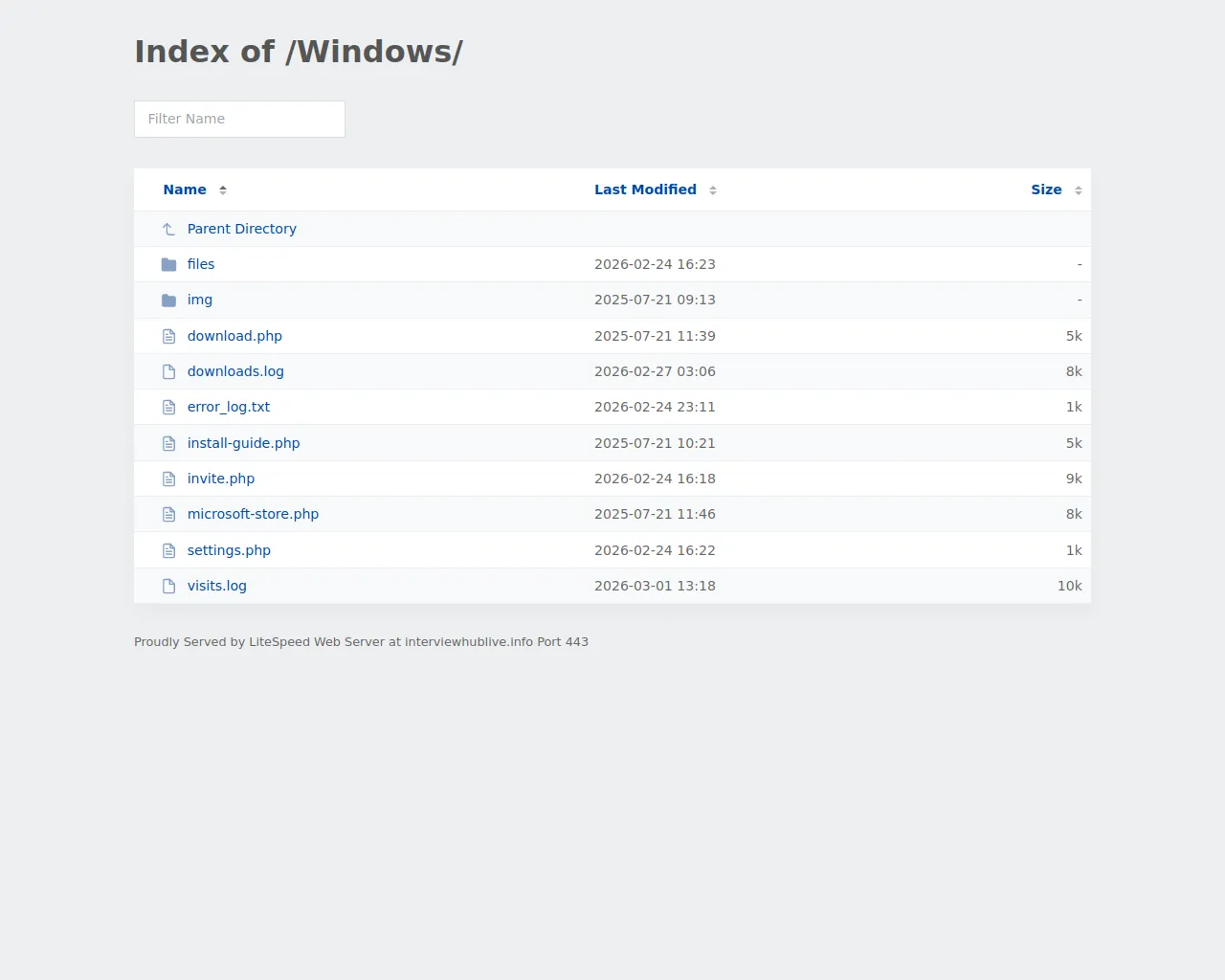
Task: Open the settings.php link
Action: pyautogui.click(x=229, y=550)
